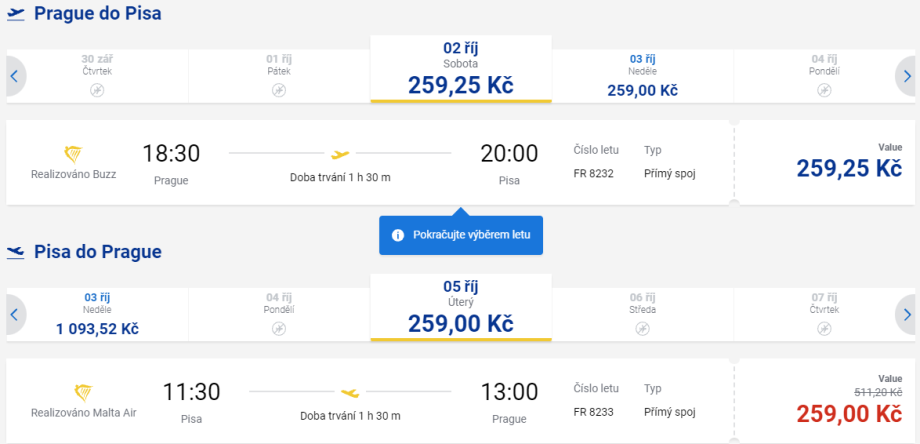Select outbound date 04 říj Pondělí tab
Viewport: 920px width, 444px height.
click(823, 76)
